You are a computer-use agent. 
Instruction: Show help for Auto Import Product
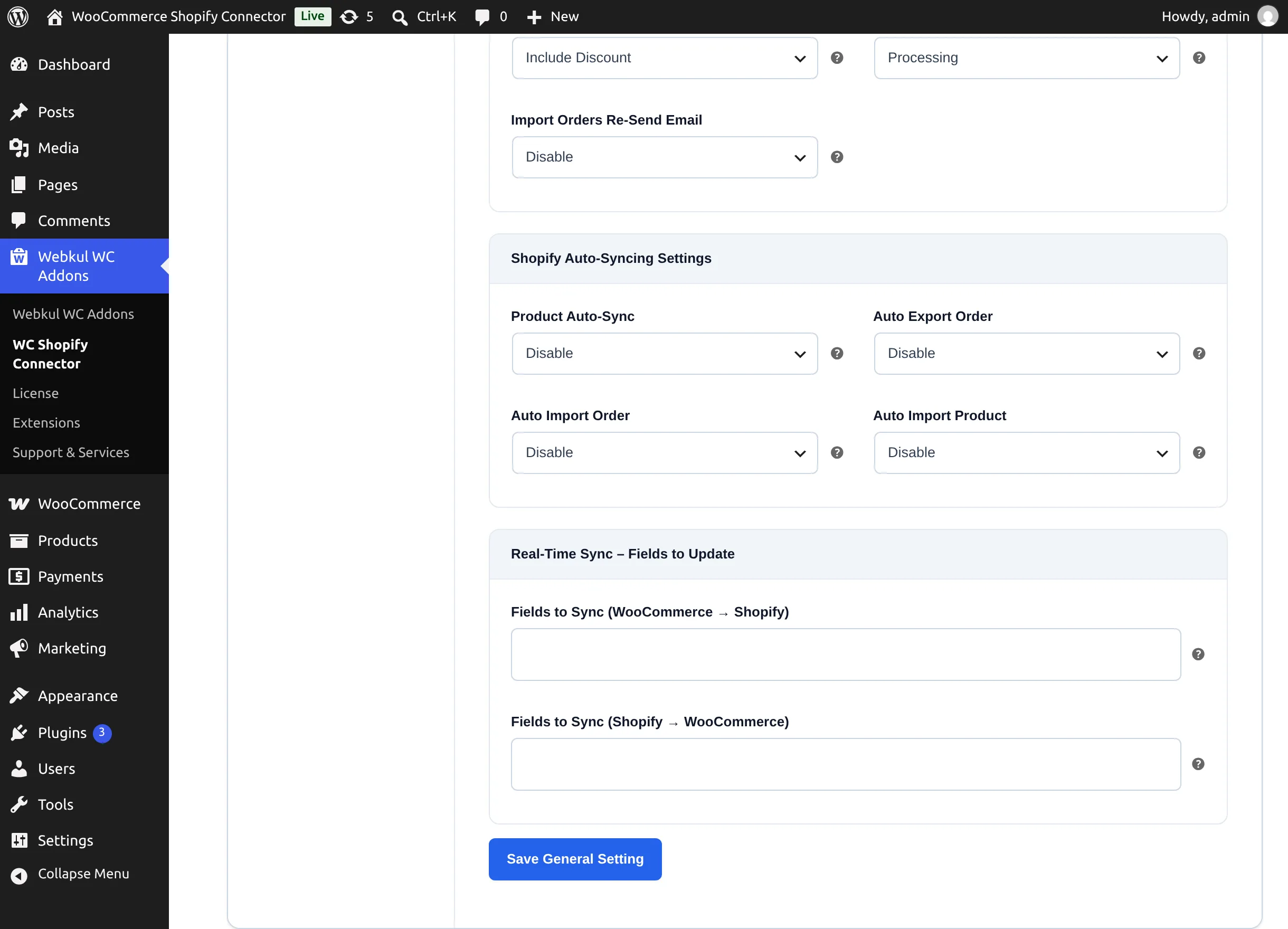(x=1199, y=452)
